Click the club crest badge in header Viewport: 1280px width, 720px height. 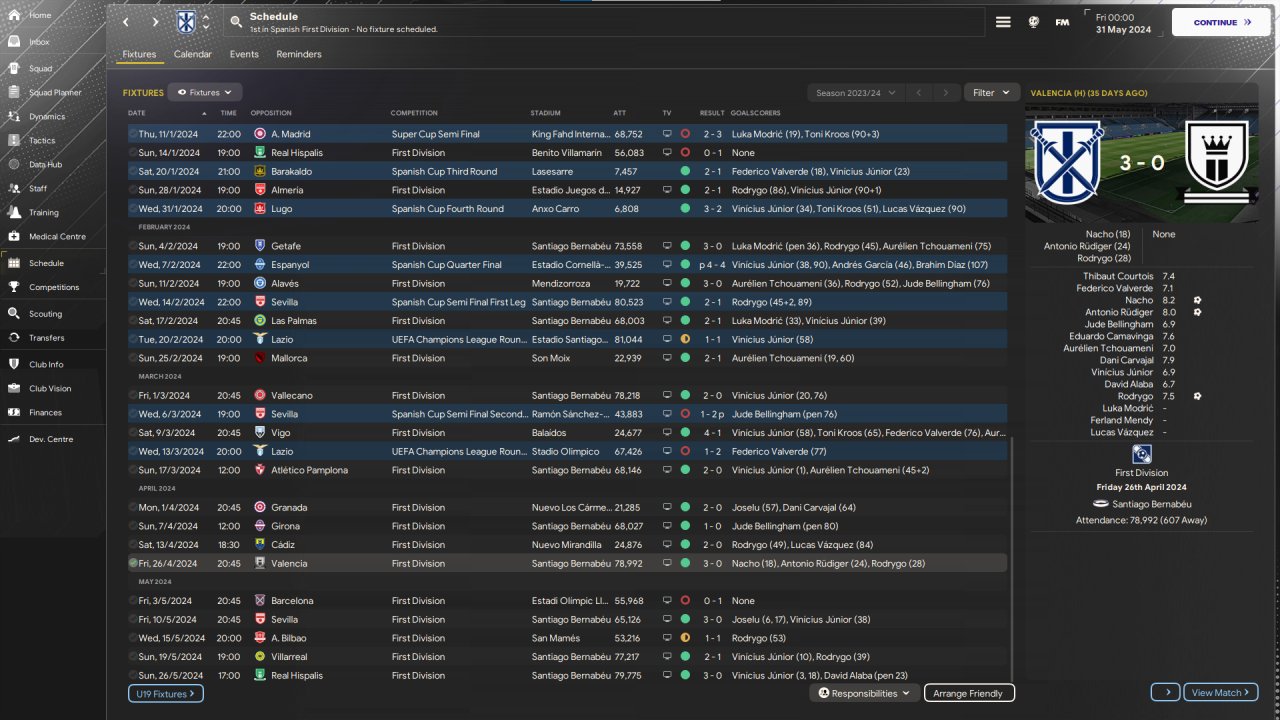pyautogui.click(x=186, y=22)
